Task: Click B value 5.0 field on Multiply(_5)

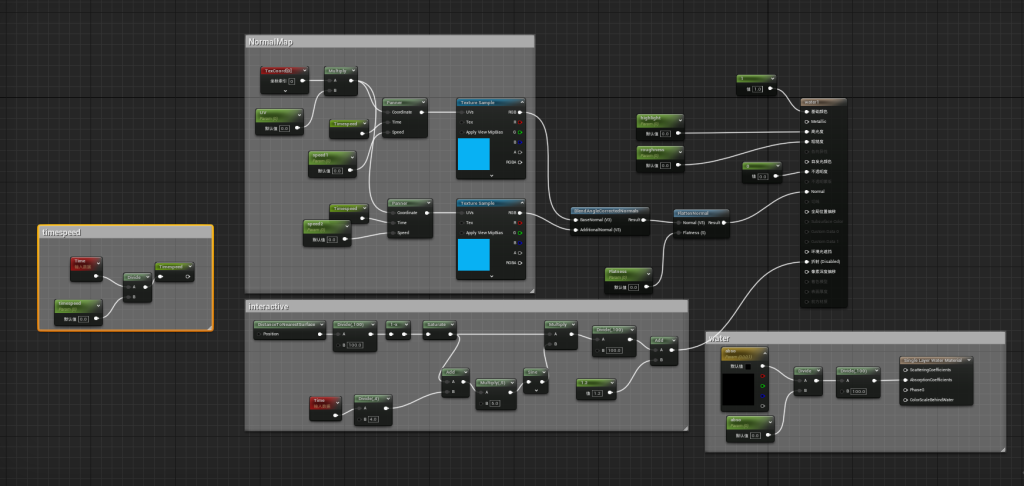Action: (x=494, y=404)
